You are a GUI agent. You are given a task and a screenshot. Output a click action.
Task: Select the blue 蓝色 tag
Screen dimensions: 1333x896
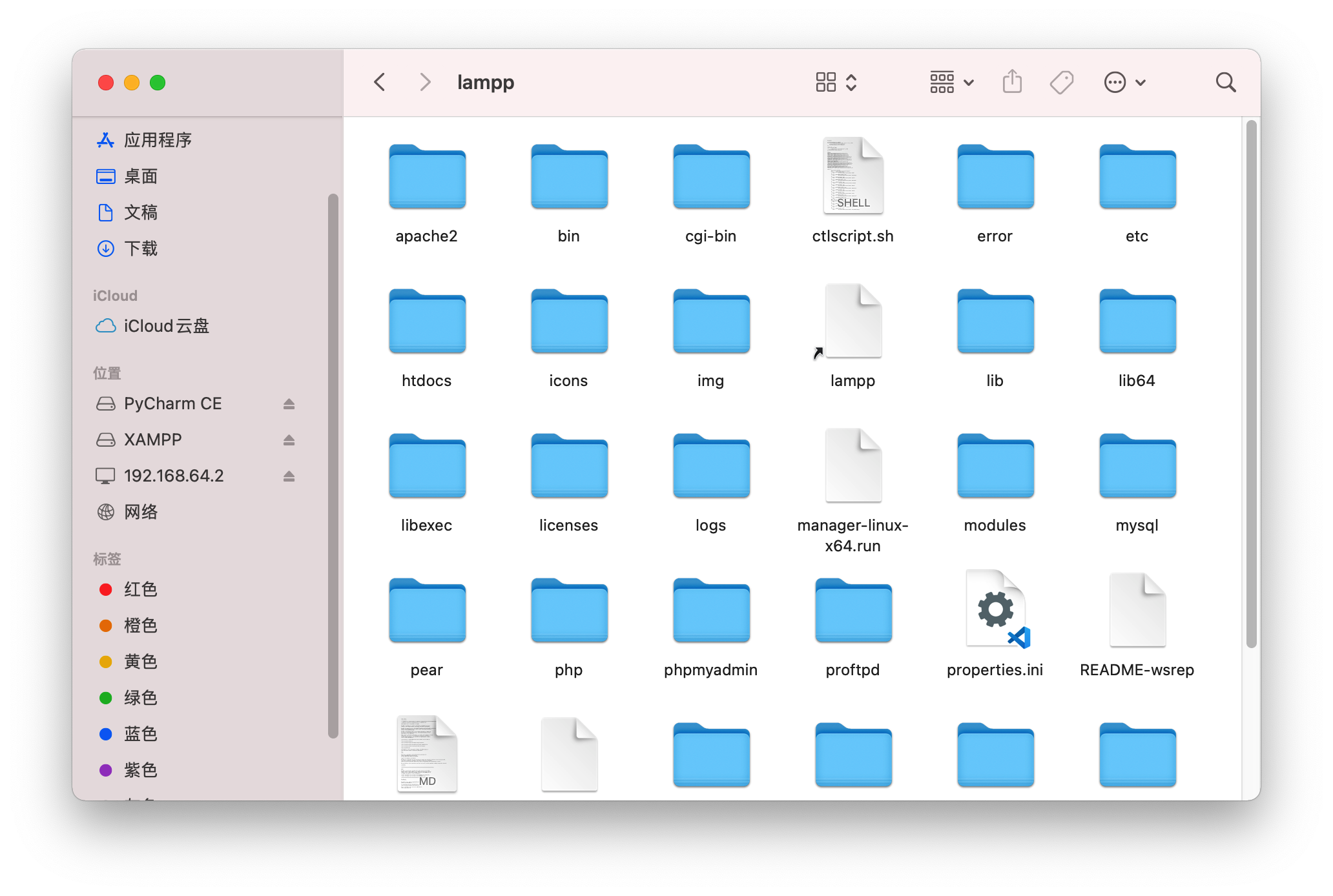[x=141, y=734]
